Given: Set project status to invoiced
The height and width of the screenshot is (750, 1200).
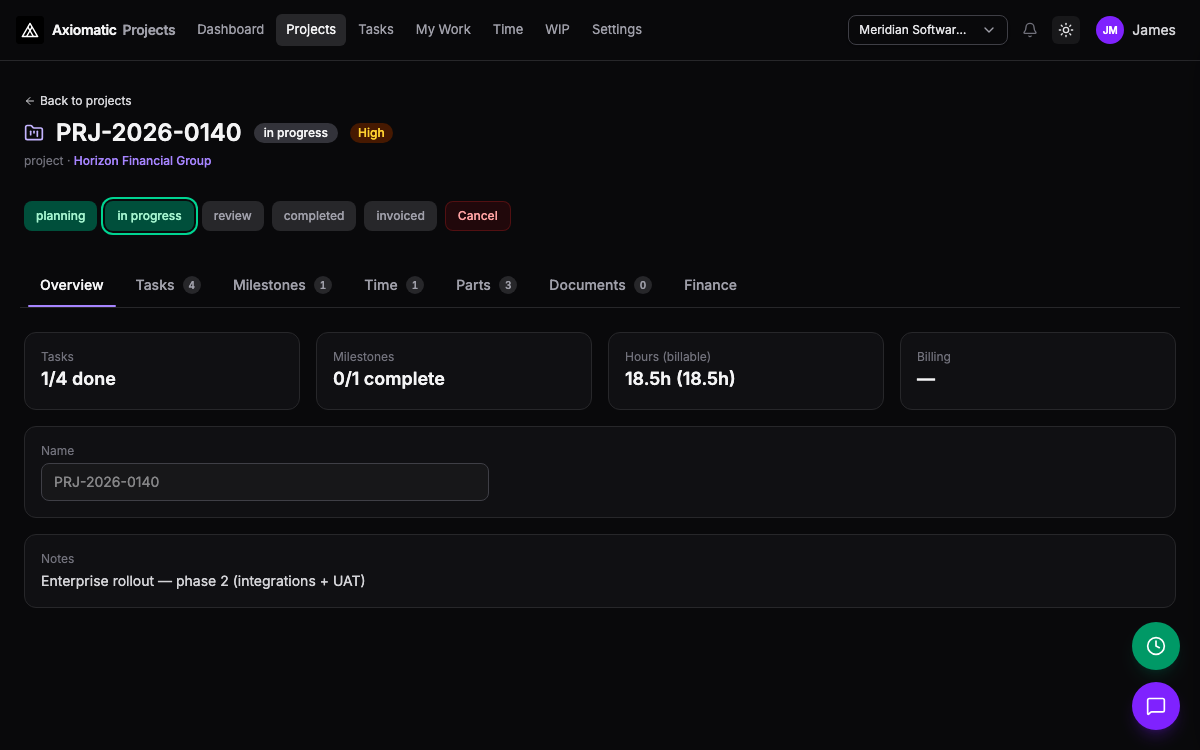Looking at the screenshot, I should 400,216.
